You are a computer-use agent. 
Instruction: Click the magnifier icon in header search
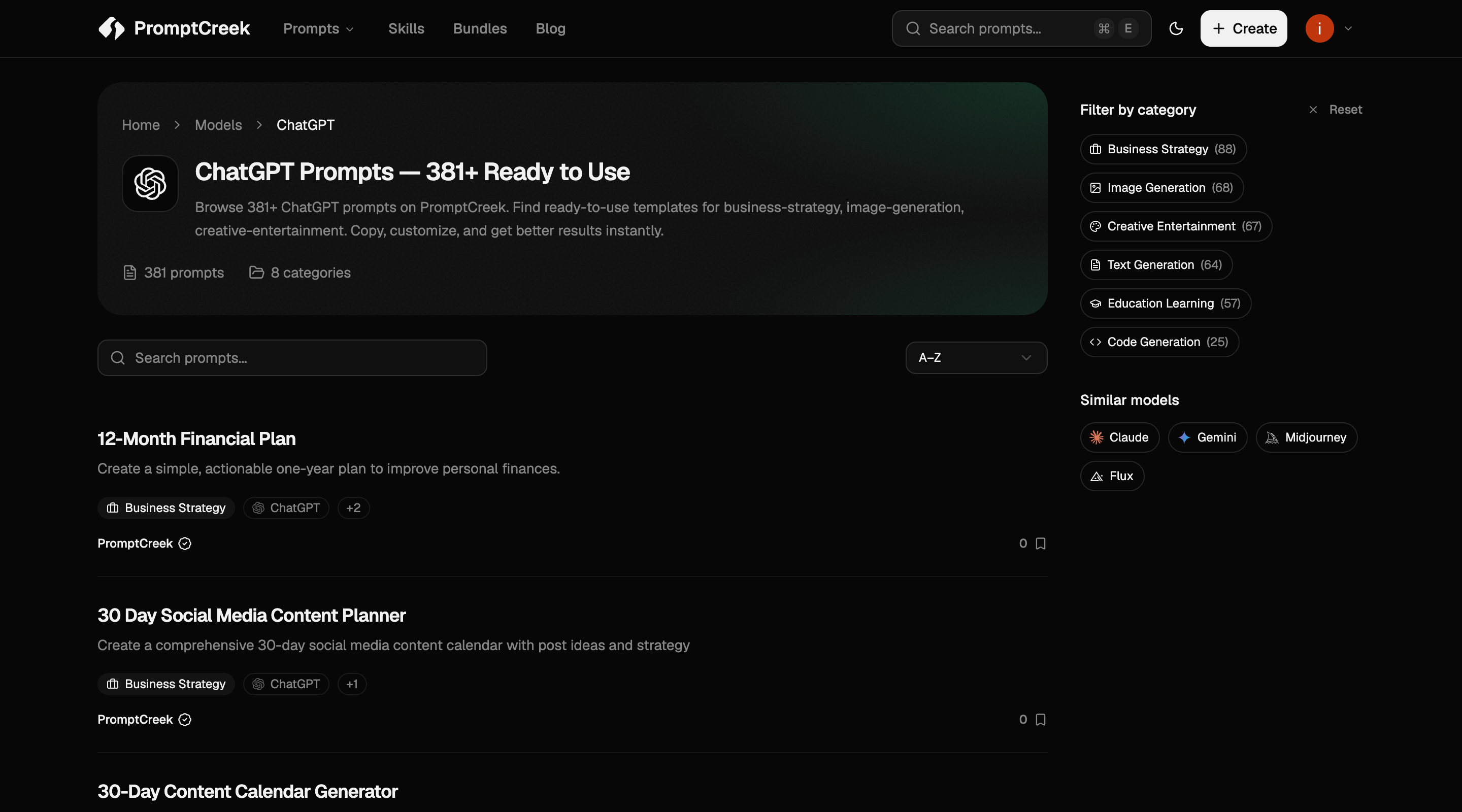coord(913,28)
